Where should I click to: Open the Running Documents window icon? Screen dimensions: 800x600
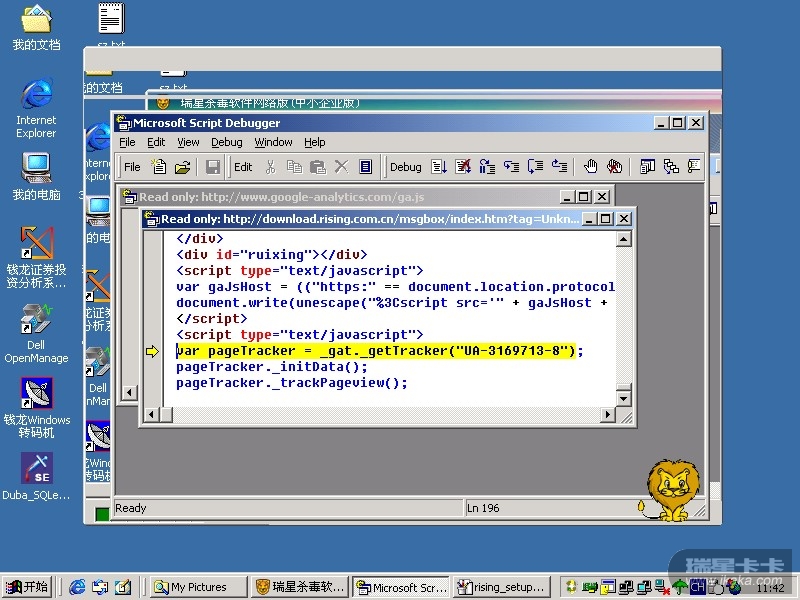(x=647, y=166)
